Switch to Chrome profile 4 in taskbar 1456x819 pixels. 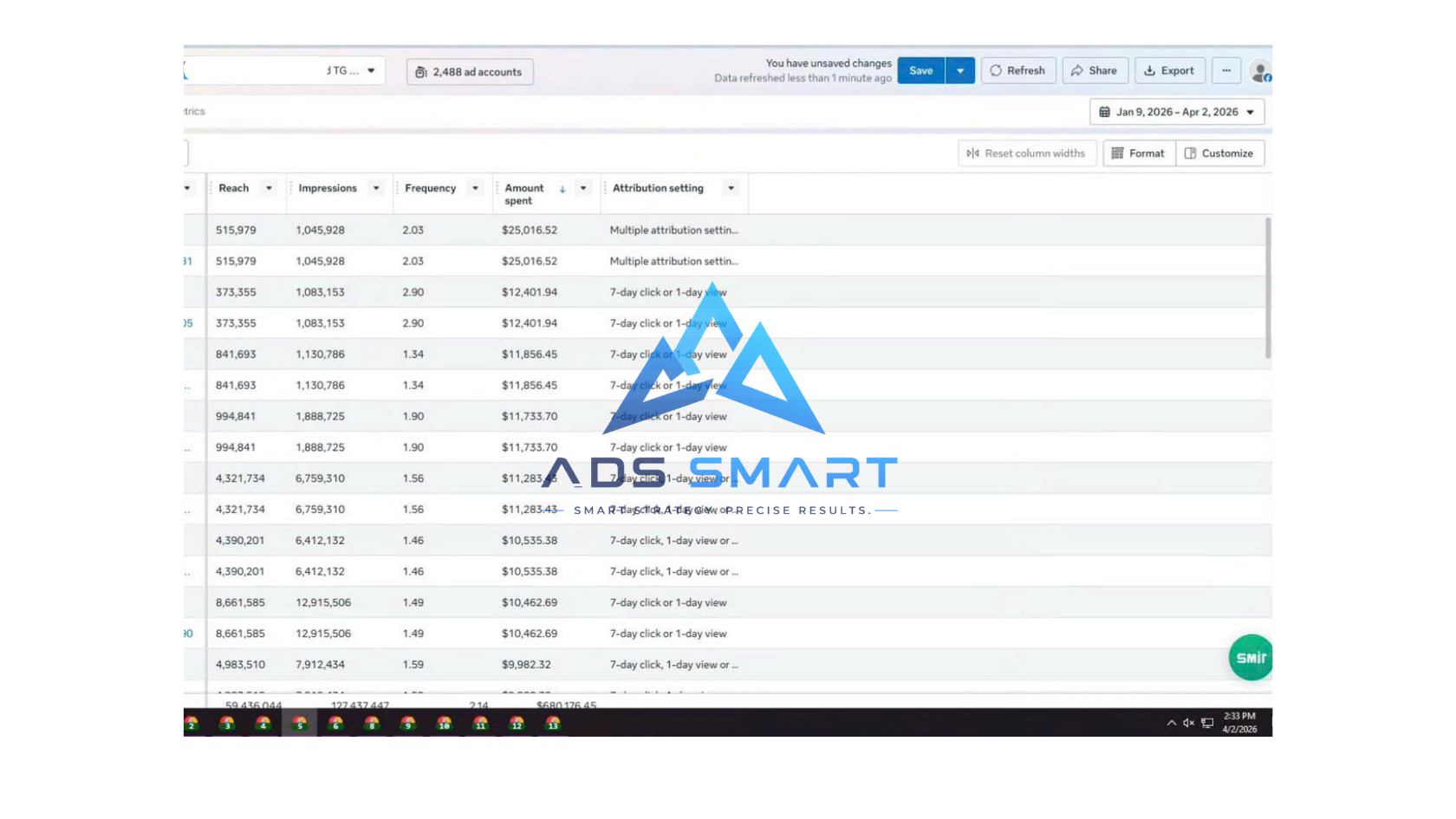tap(263, 723)
